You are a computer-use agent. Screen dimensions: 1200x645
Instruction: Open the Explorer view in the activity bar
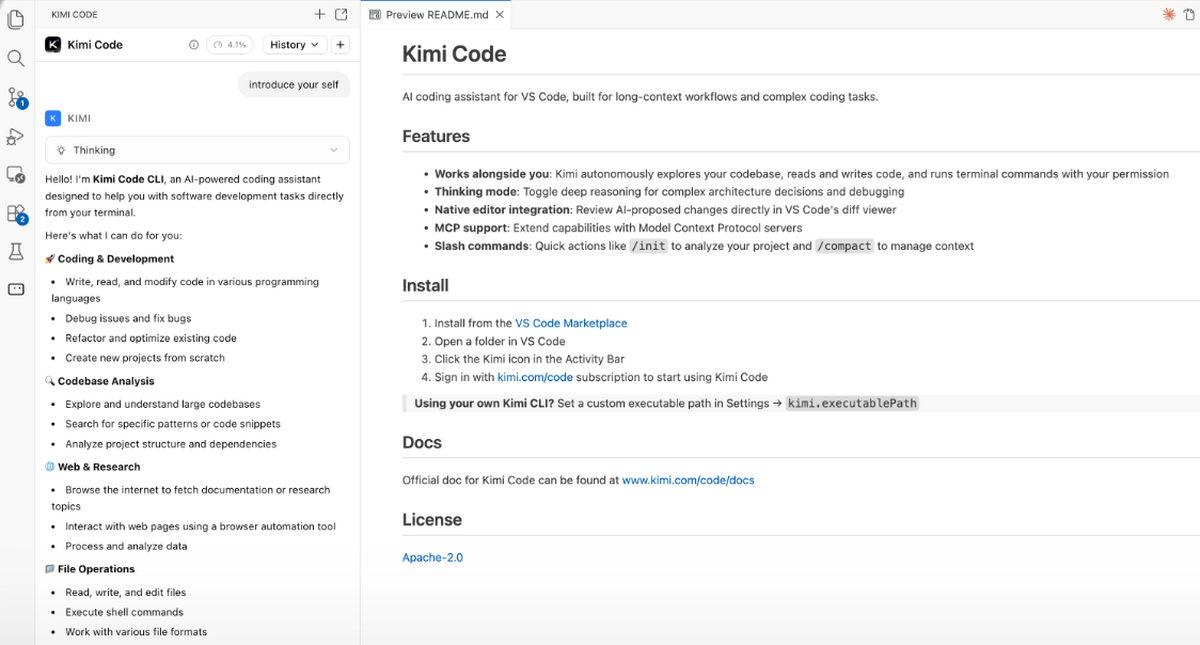[16, 19]
